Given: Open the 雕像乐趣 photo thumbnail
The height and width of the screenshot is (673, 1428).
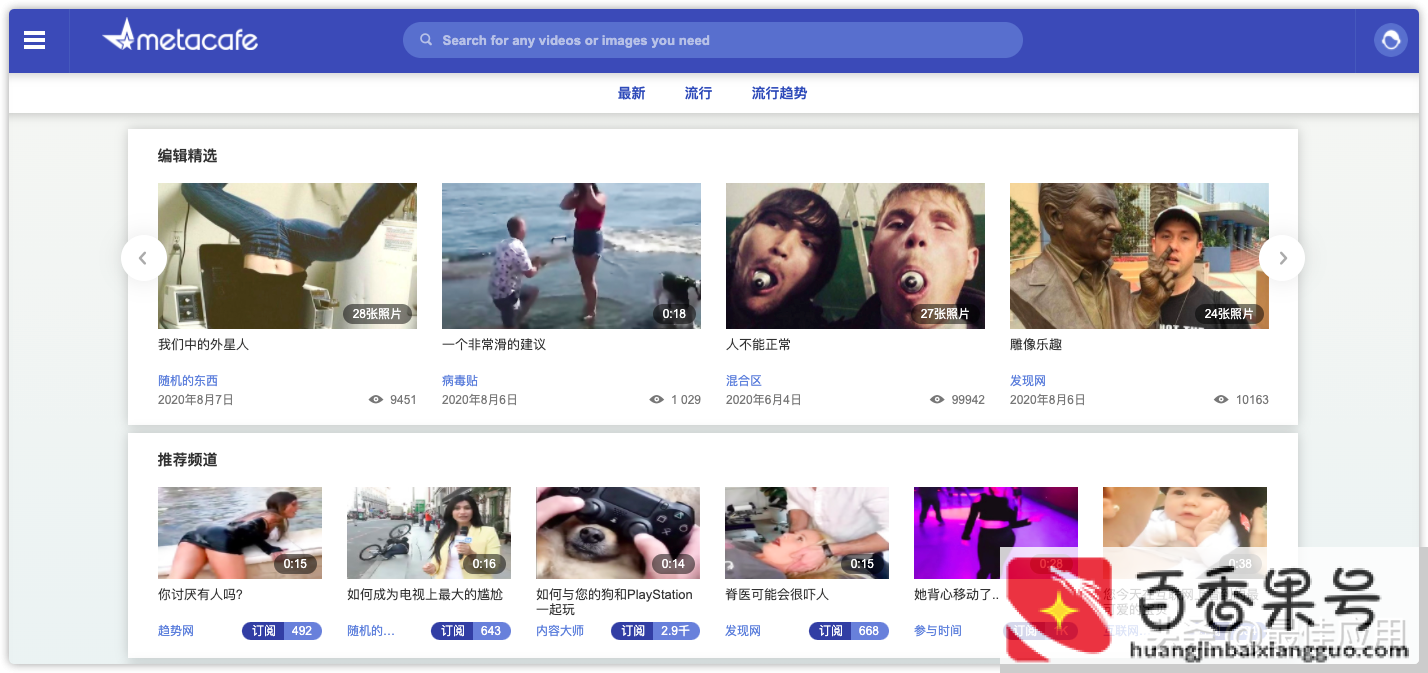Looking at the screenshot, I should 1139,256.
